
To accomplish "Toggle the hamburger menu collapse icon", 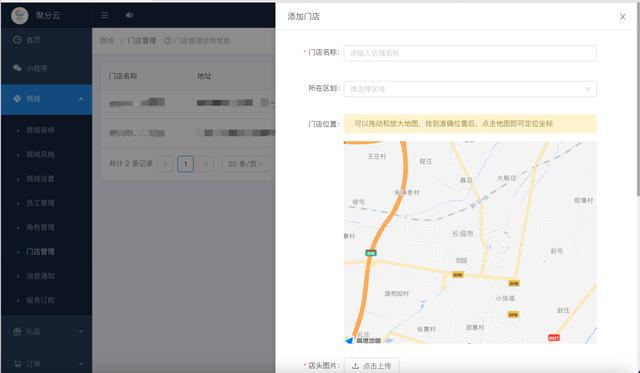I will 105,16.
